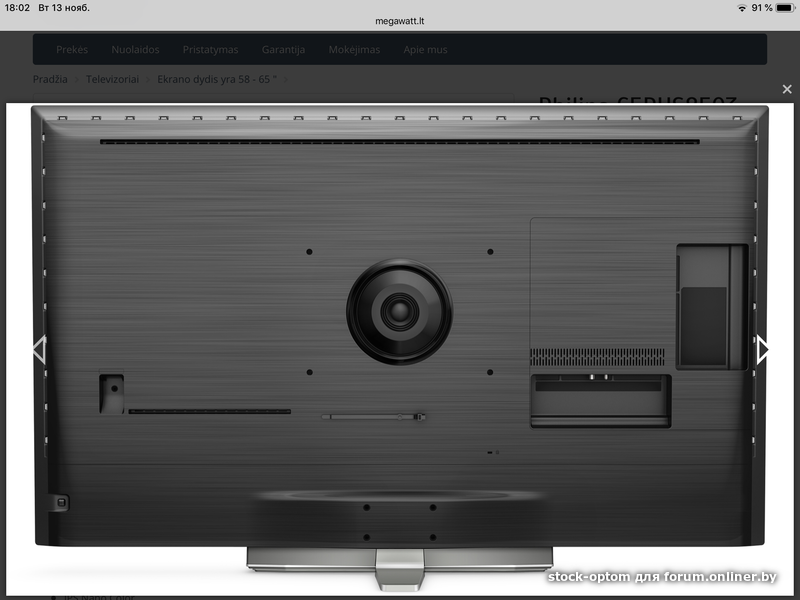Open the Pristatymas menu item
The image size is (800, 600).
click(x=210, y=49)
